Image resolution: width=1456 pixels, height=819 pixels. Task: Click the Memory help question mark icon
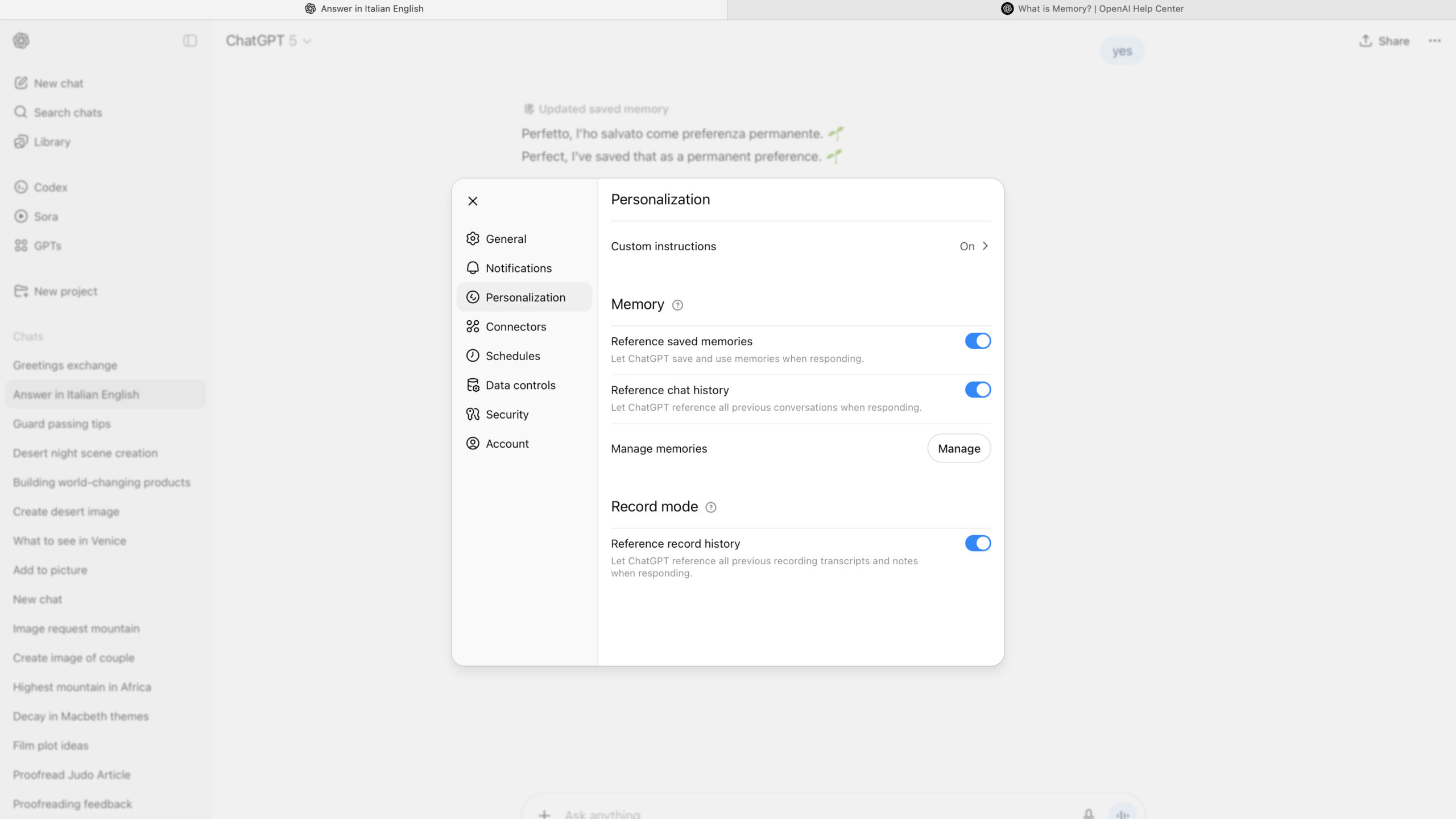click(x=677, y=305)
